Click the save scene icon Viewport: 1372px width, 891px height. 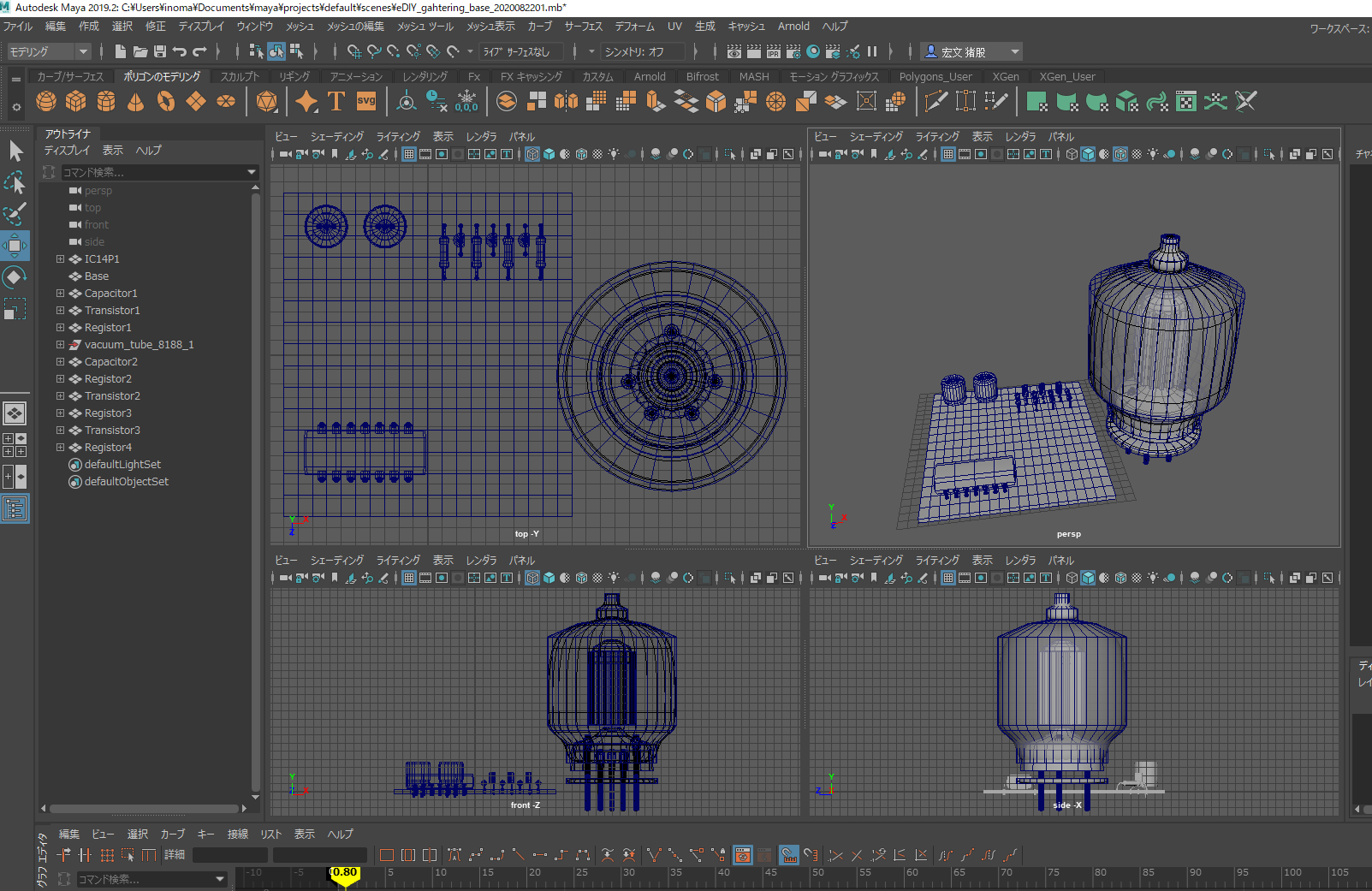pyautogui.click(x=159, y=52)
